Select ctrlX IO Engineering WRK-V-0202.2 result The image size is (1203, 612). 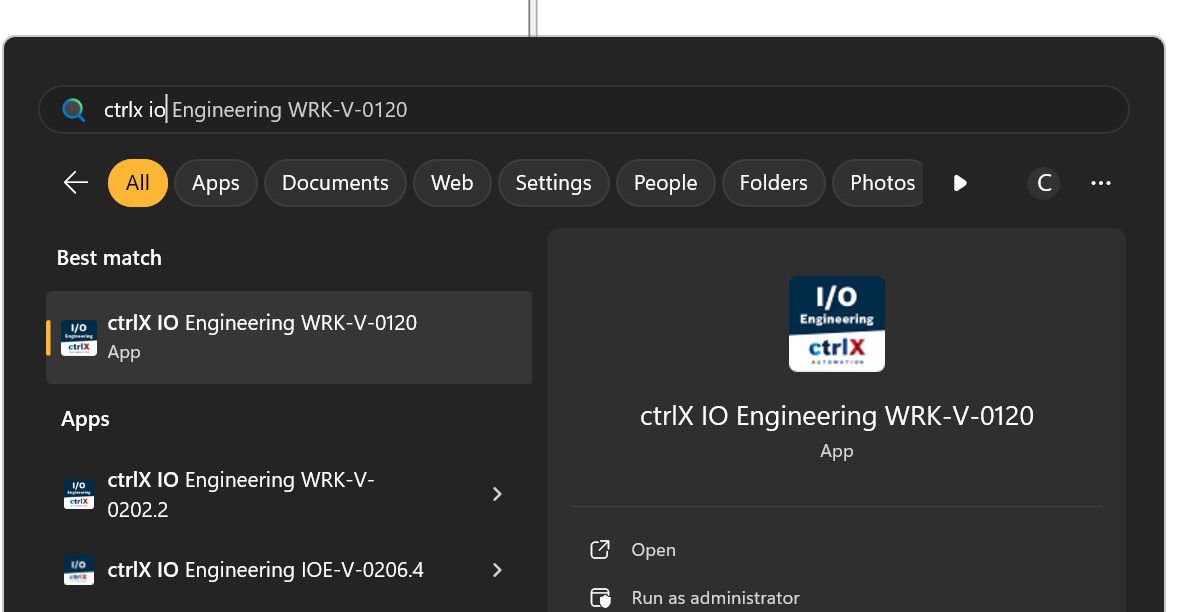coord(289,494)
